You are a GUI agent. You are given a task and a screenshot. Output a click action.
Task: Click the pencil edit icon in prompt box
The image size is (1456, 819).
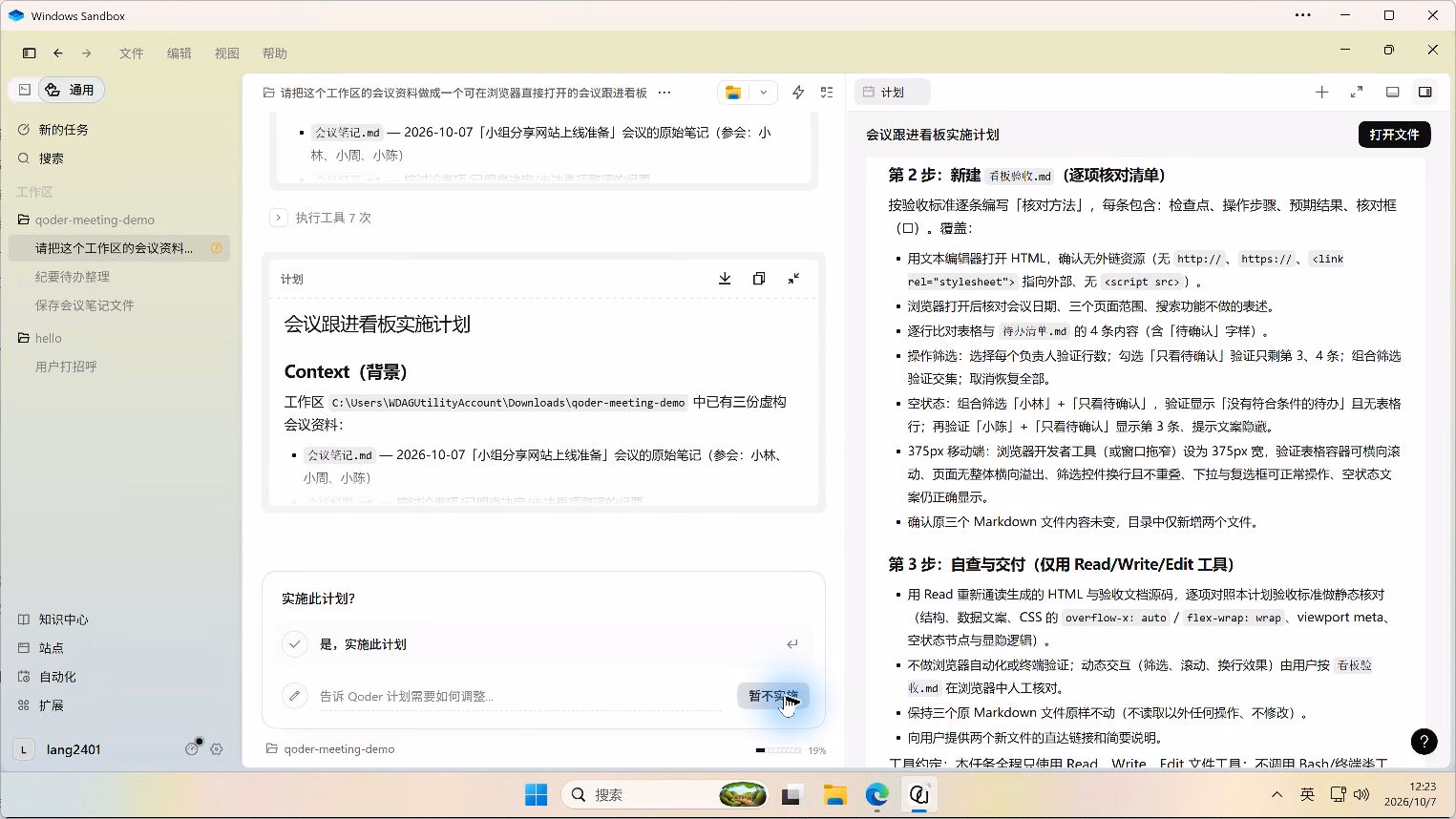pyautogui.click(x=295, y=696)
